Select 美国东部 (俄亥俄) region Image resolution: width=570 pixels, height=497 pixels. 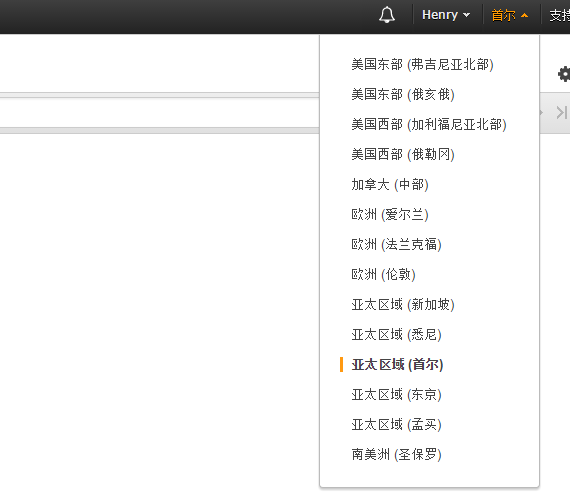tap(403, 95)
